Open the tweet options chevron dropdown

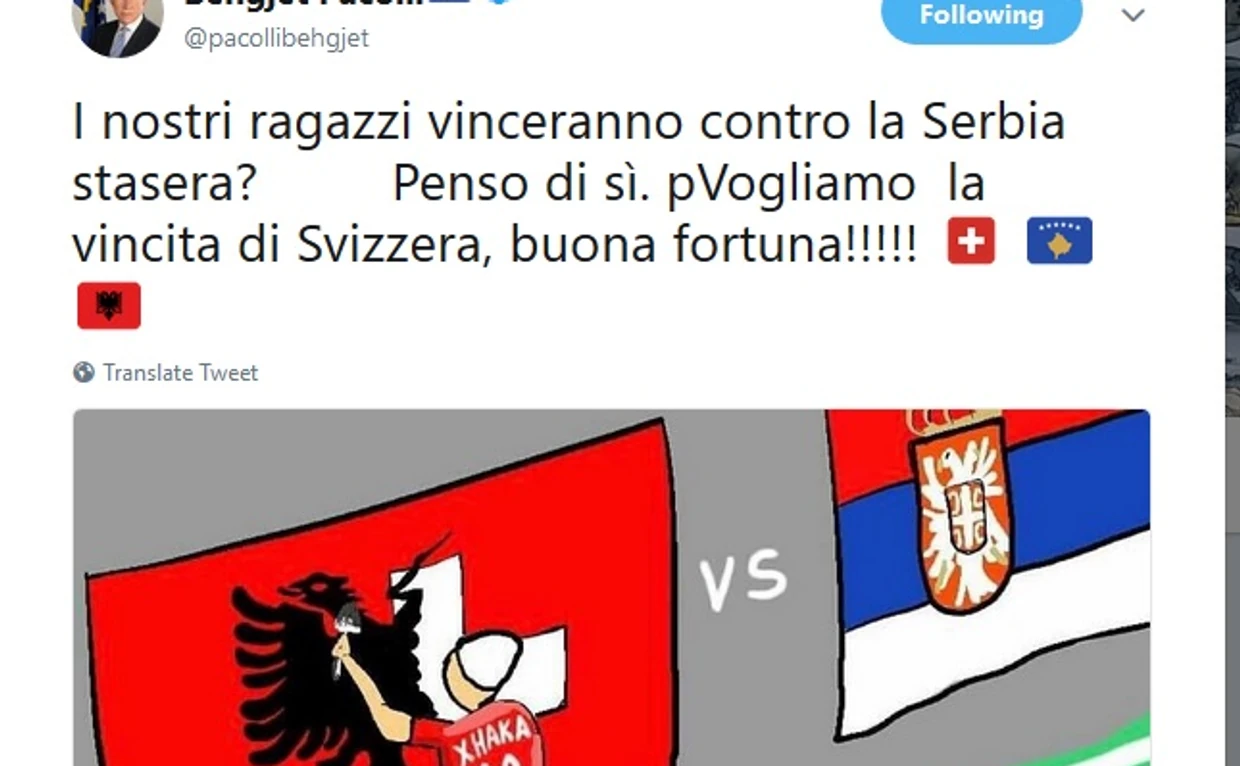point(1133,16)
